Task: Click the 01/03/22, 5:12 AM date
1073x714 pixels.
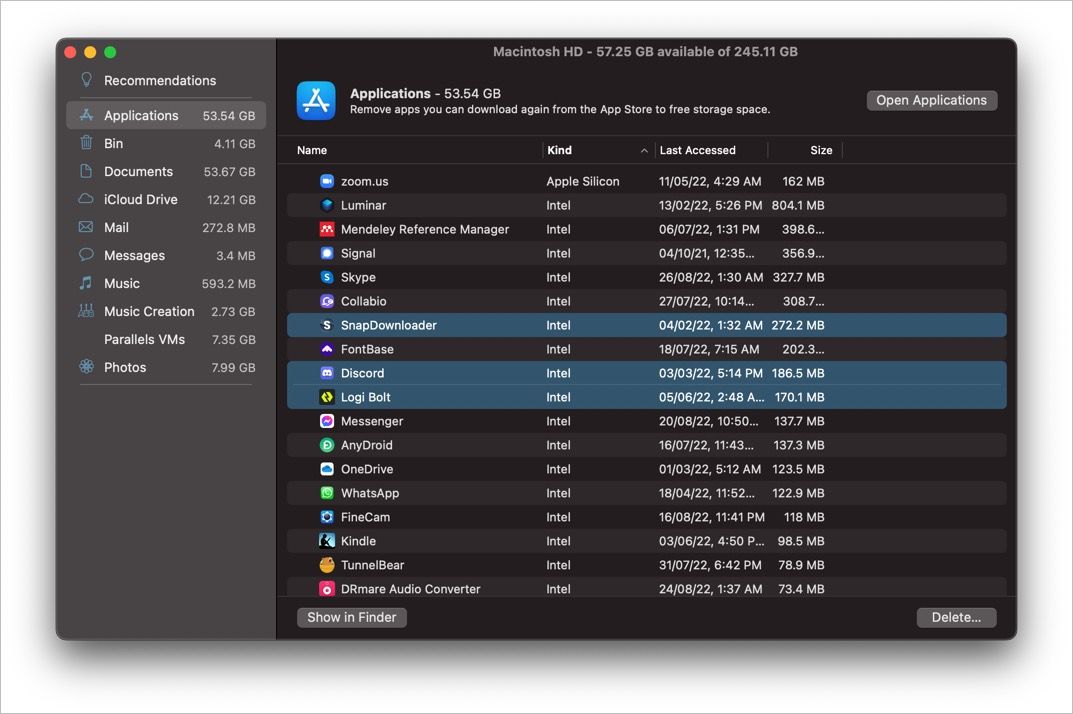Action: [x=710, y=469]
